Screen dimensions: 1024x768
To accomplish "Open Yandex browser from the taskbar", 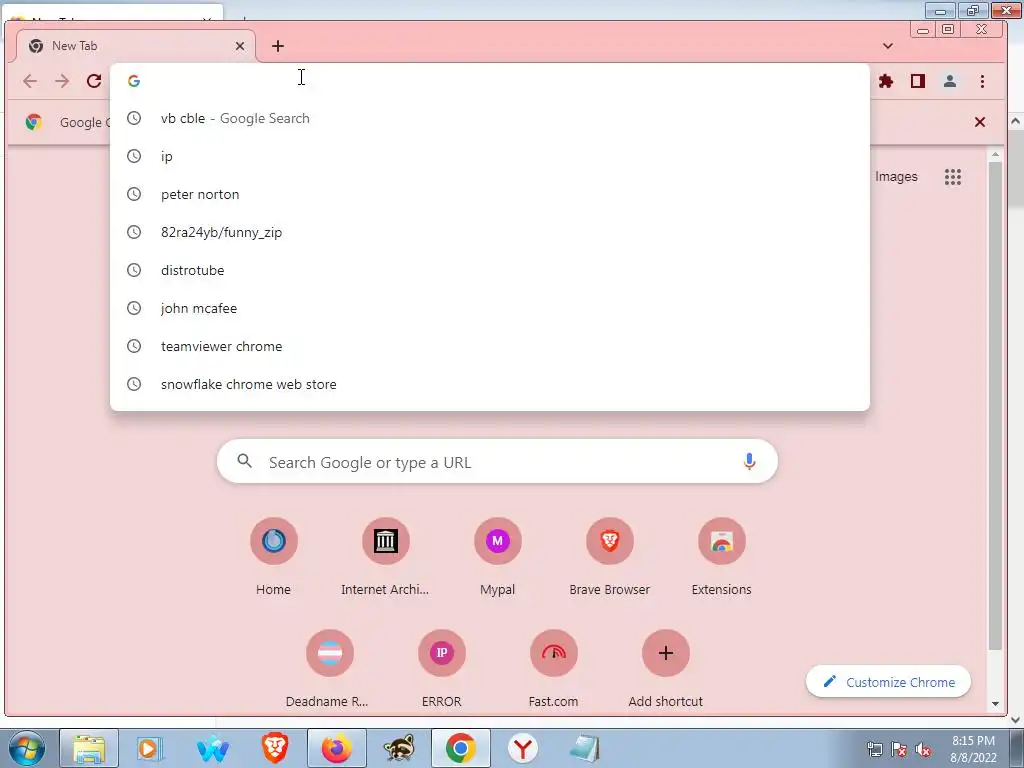I will coord(522,748).
